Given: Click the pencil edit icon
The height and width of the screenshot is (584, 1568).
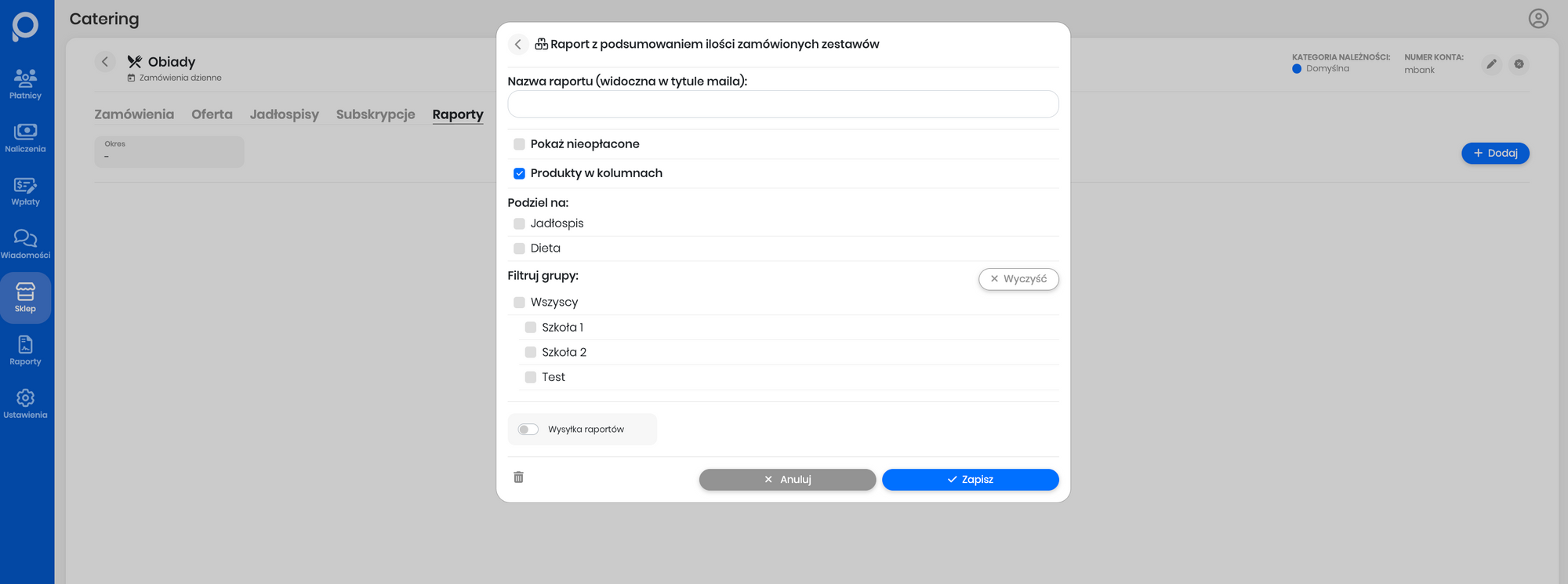Looking at the screenshot, I should (x=1491, y=64).
